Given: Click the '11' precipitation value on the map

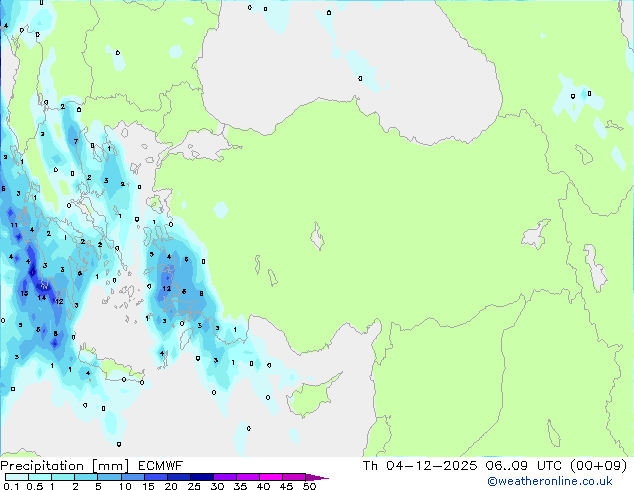Looking at the screenshot, I should 14,225.
